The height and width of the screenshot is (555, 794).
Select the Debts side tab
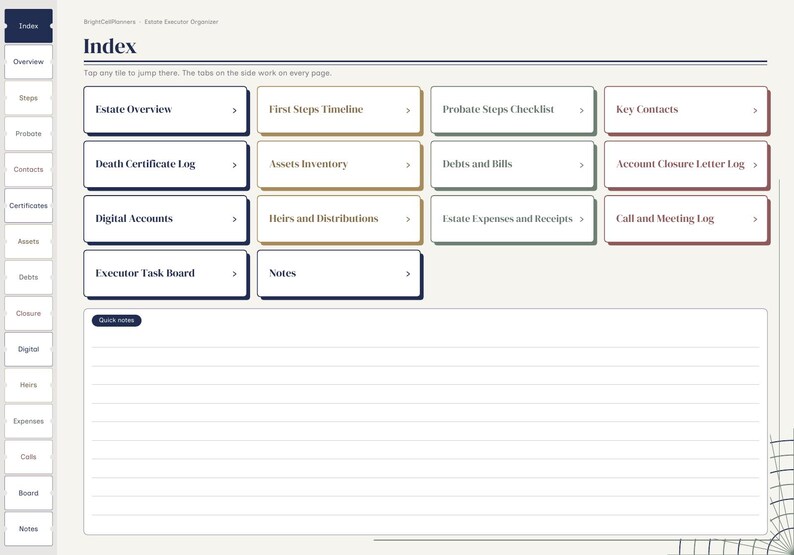pyautogui.click(x=28, y=278)
